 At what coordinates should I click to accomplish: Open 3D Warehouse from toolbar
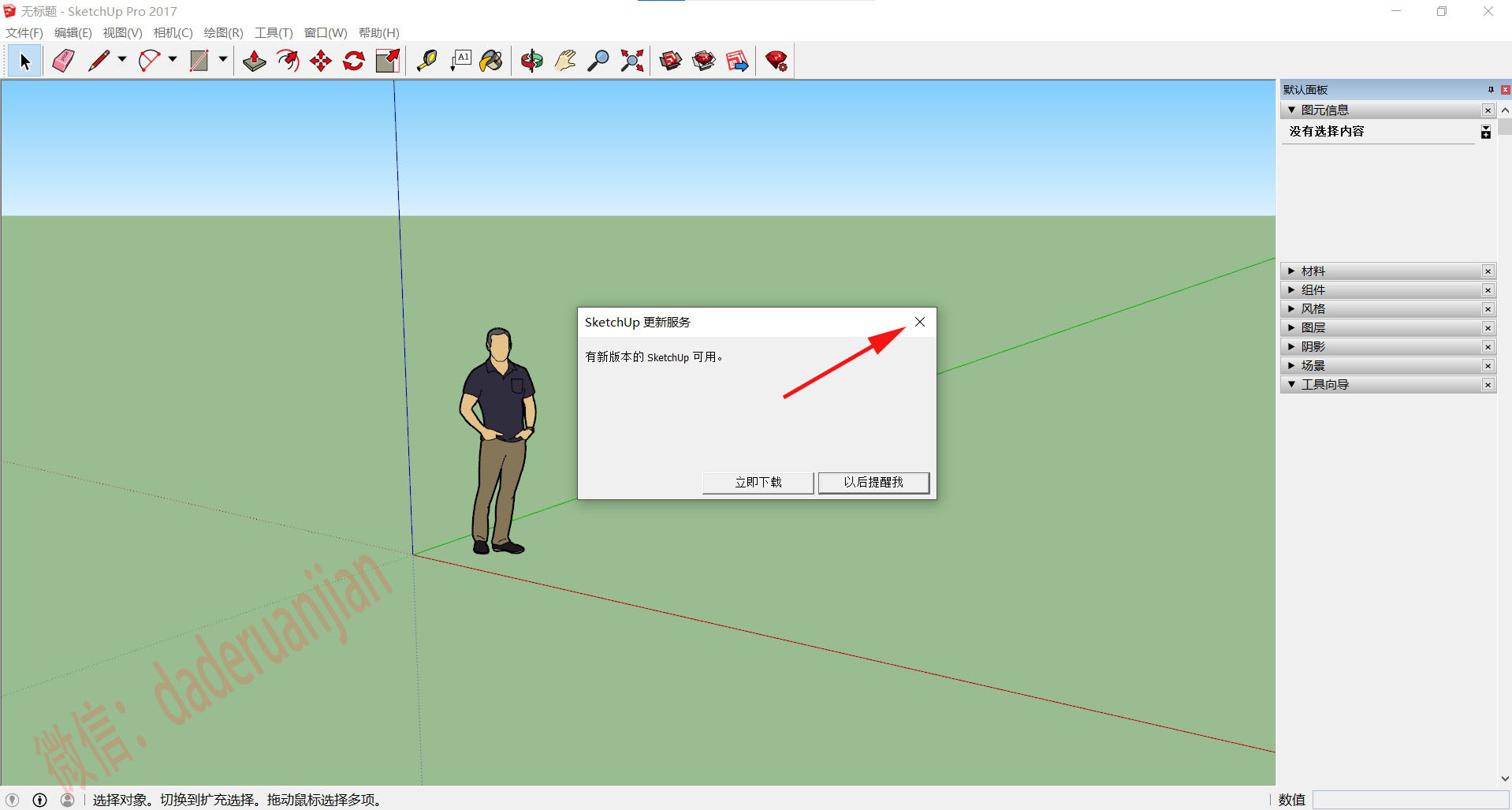point(671,61)
